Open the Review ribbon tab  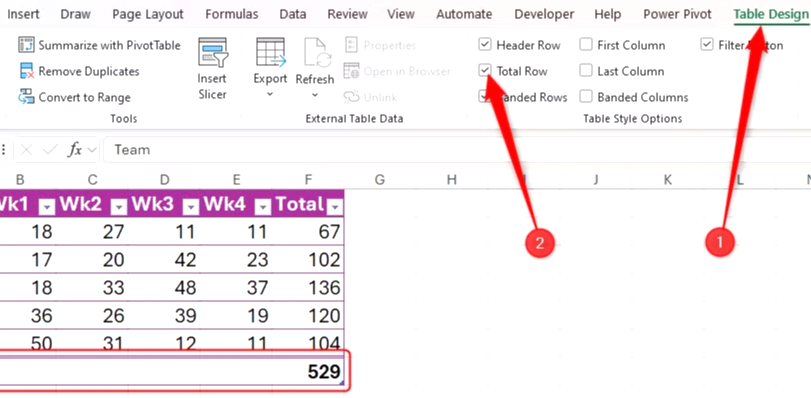[x=348, y=14]
